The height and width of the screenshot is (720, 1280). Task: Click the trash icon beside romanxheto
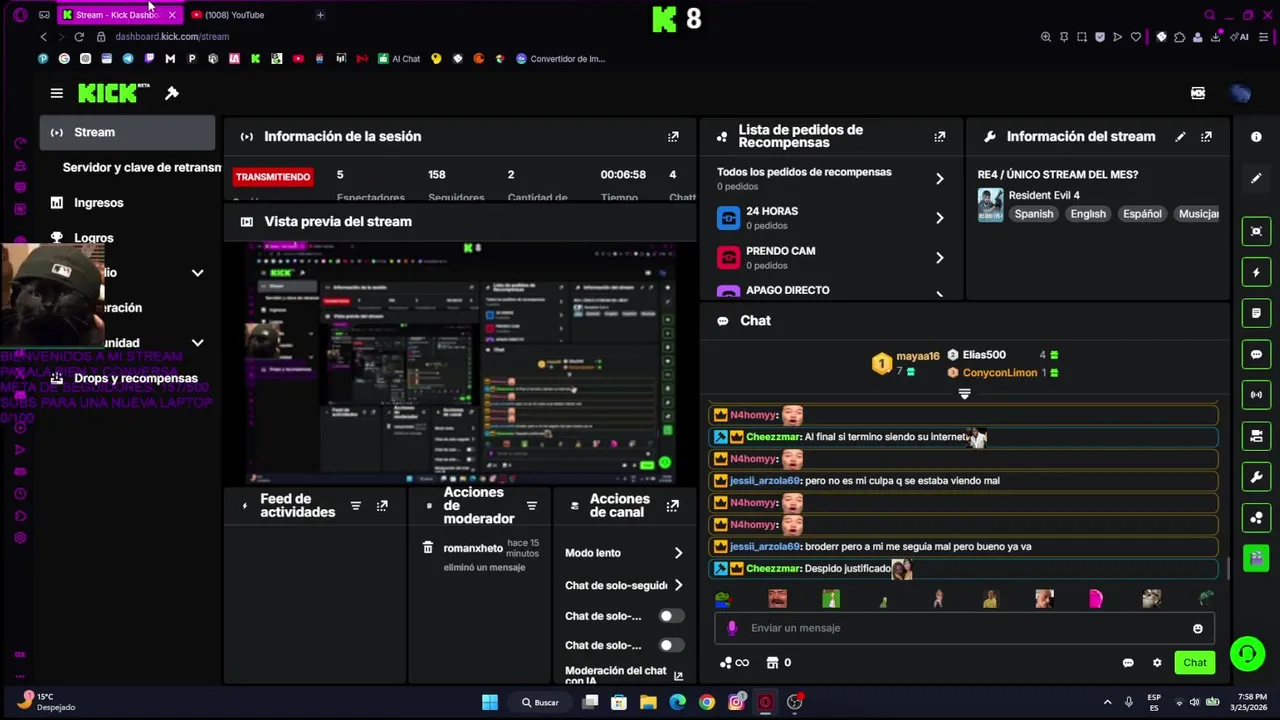[428, 548]
